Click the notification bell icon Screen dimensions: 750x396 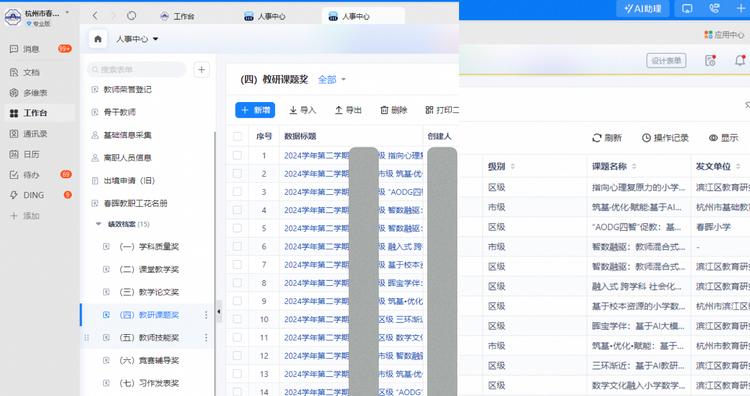[x=740, y=61]
